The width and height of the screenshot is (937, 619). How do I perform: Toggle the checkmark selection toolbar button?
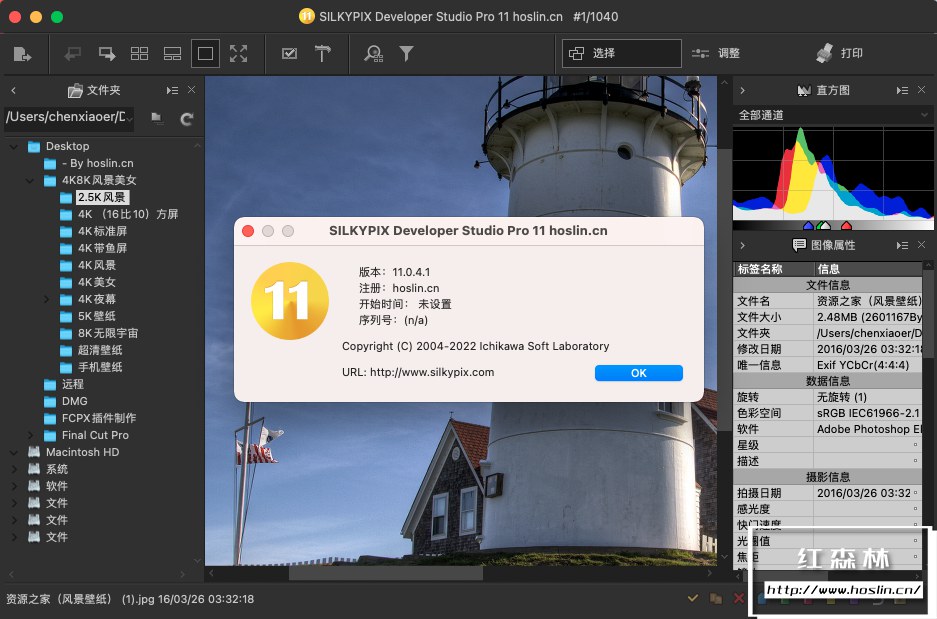[x=289, y=54]
